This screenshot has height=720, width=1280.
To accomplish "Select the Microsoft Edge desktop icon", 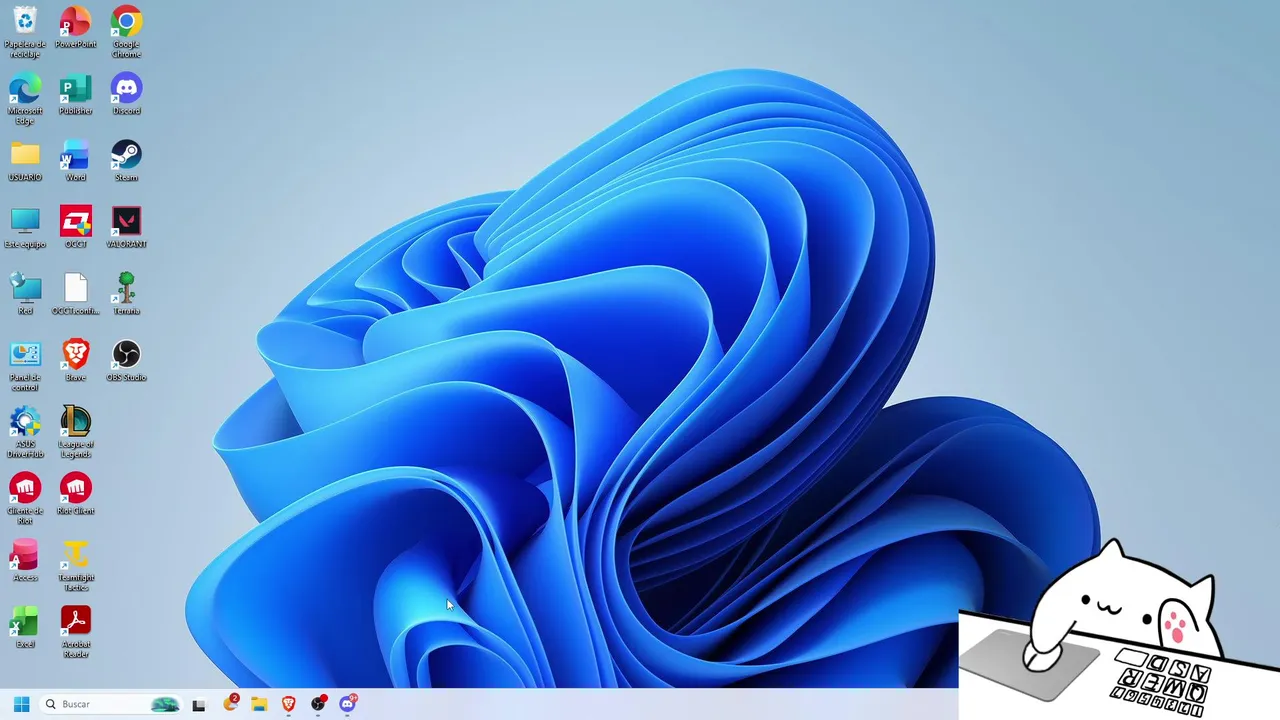I will point(25,99).
